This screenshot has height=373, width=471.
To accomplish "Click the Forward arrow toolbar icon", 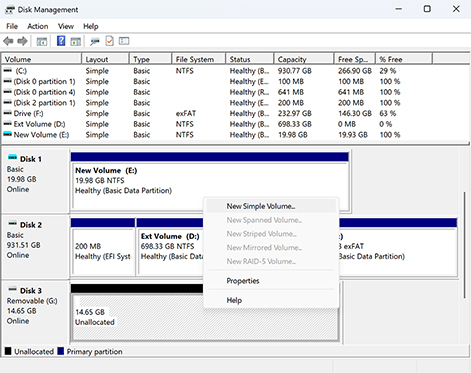I will 22,41.
